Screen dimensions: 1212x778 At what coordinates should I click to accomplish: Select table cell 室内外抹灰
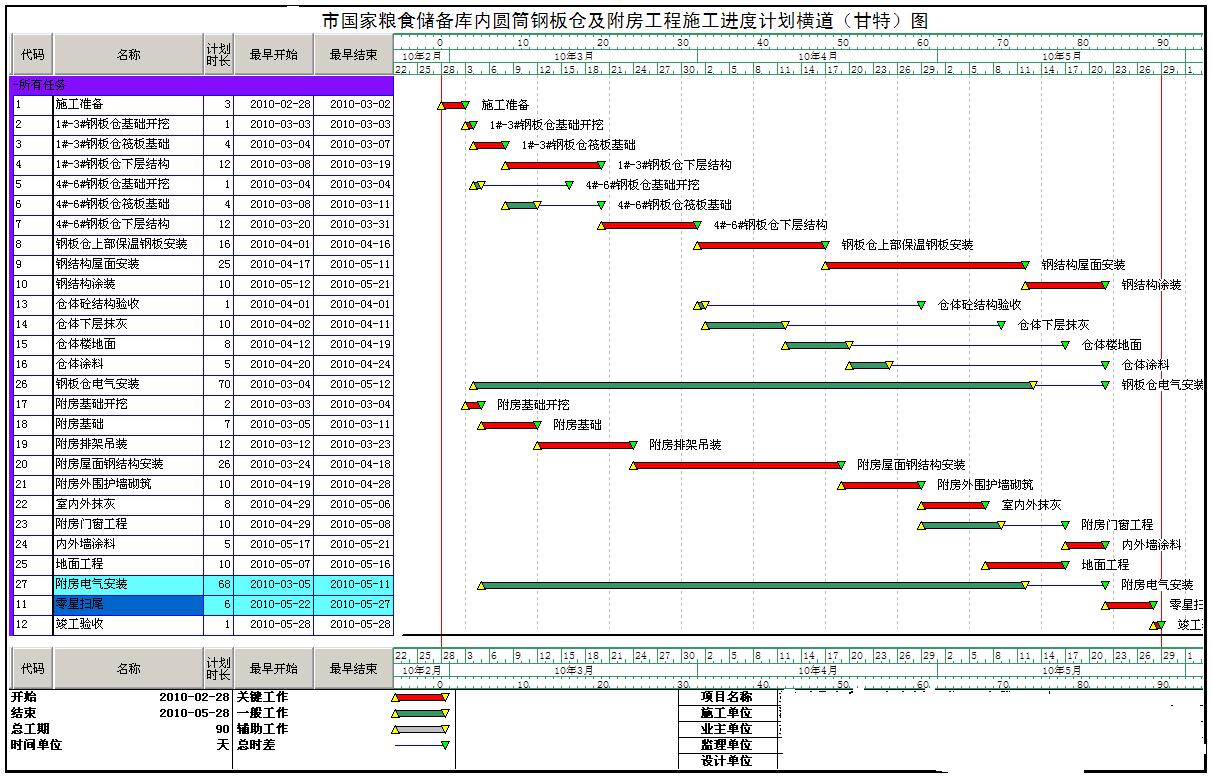[128, 504]
